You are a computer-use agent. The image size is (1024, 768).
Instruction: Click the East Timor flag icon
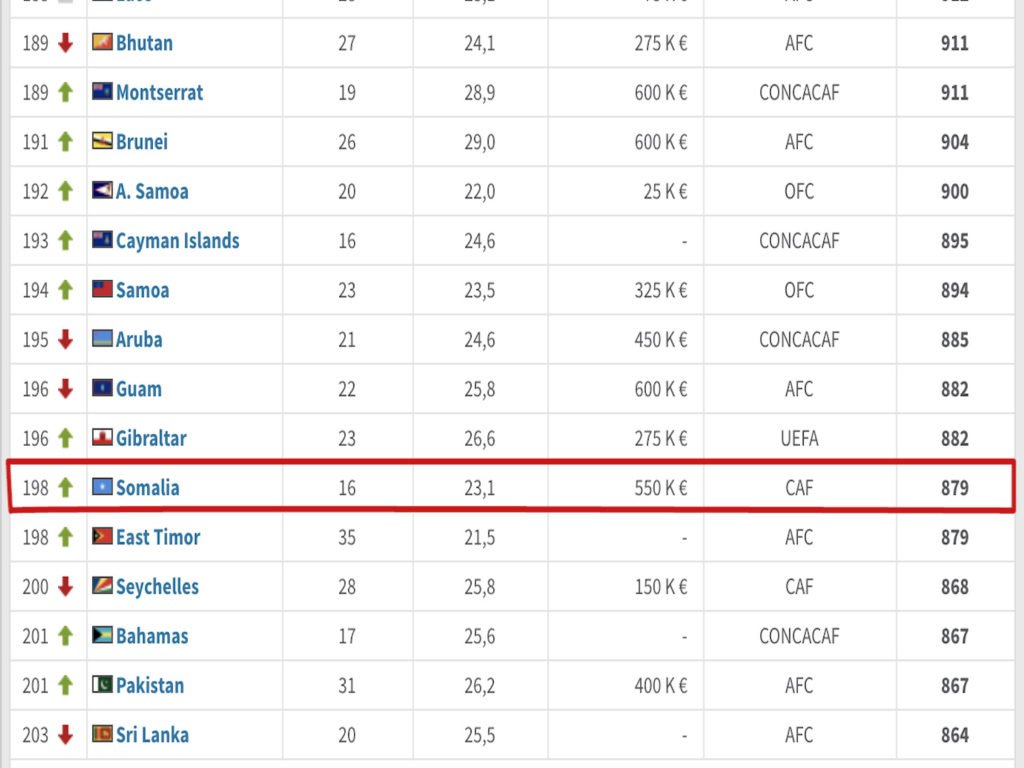[102, 537]
